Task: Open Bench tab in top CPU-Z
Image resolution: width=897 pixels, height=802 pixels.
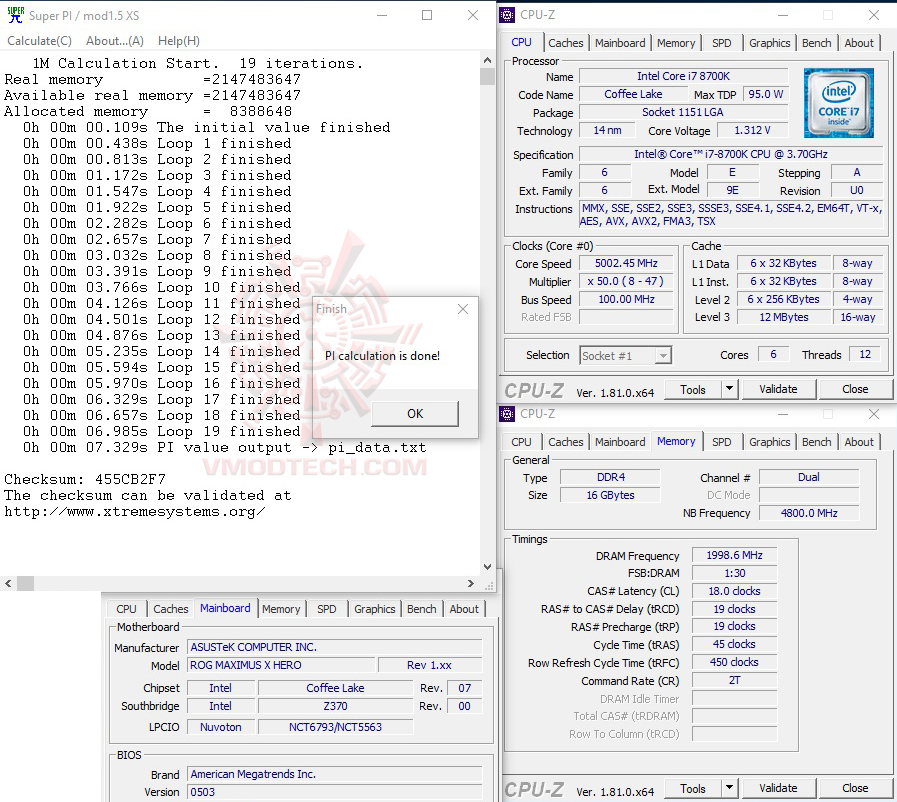Action: point(816,43)
